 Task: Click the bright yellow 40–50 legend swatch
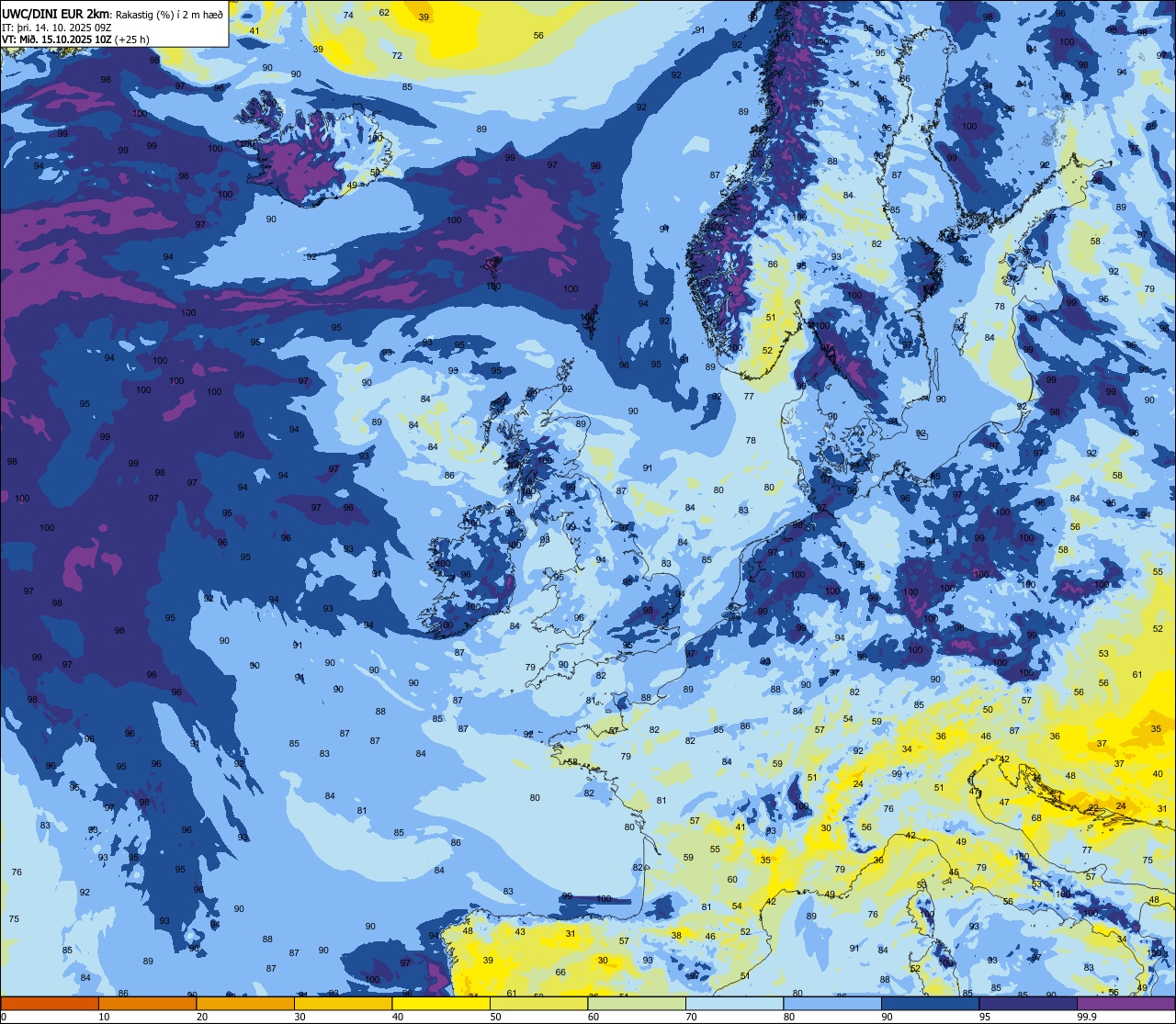point(441,1003)
